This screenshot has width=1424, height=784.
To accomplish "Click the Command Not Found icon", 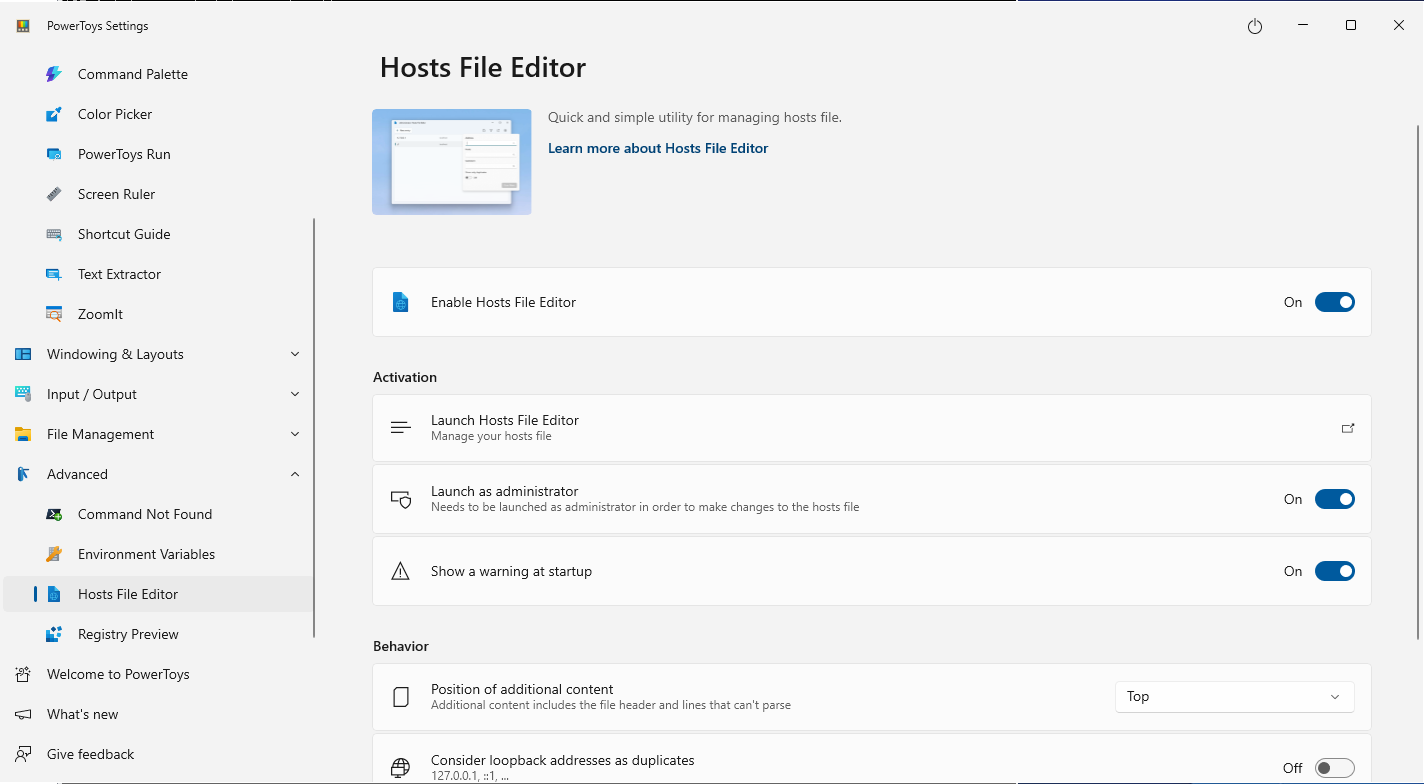I will click(54, 514).
